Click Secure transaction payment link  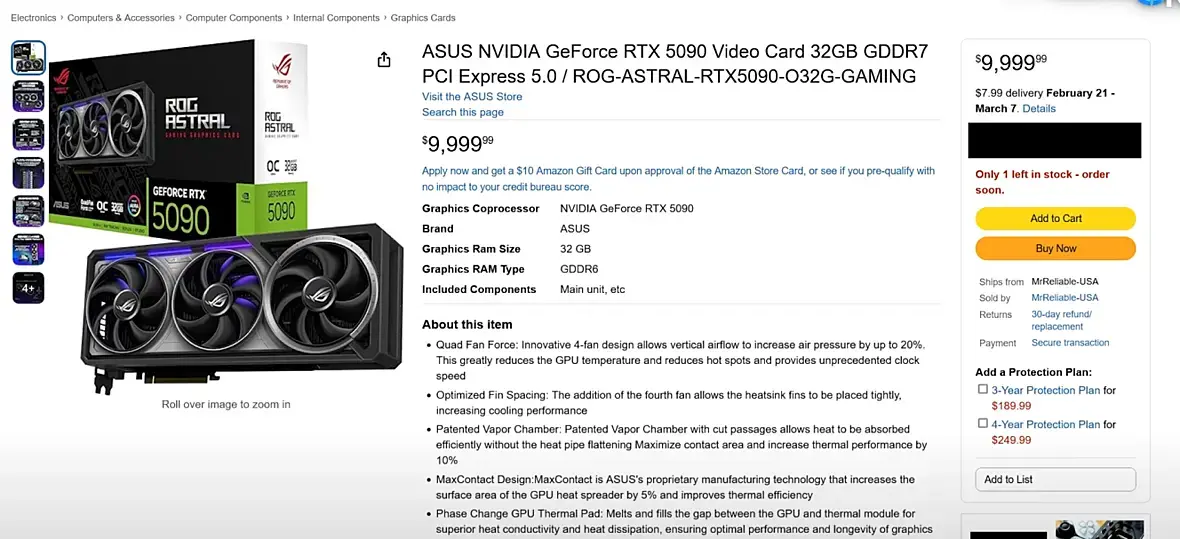click(x=1070, y=343)
